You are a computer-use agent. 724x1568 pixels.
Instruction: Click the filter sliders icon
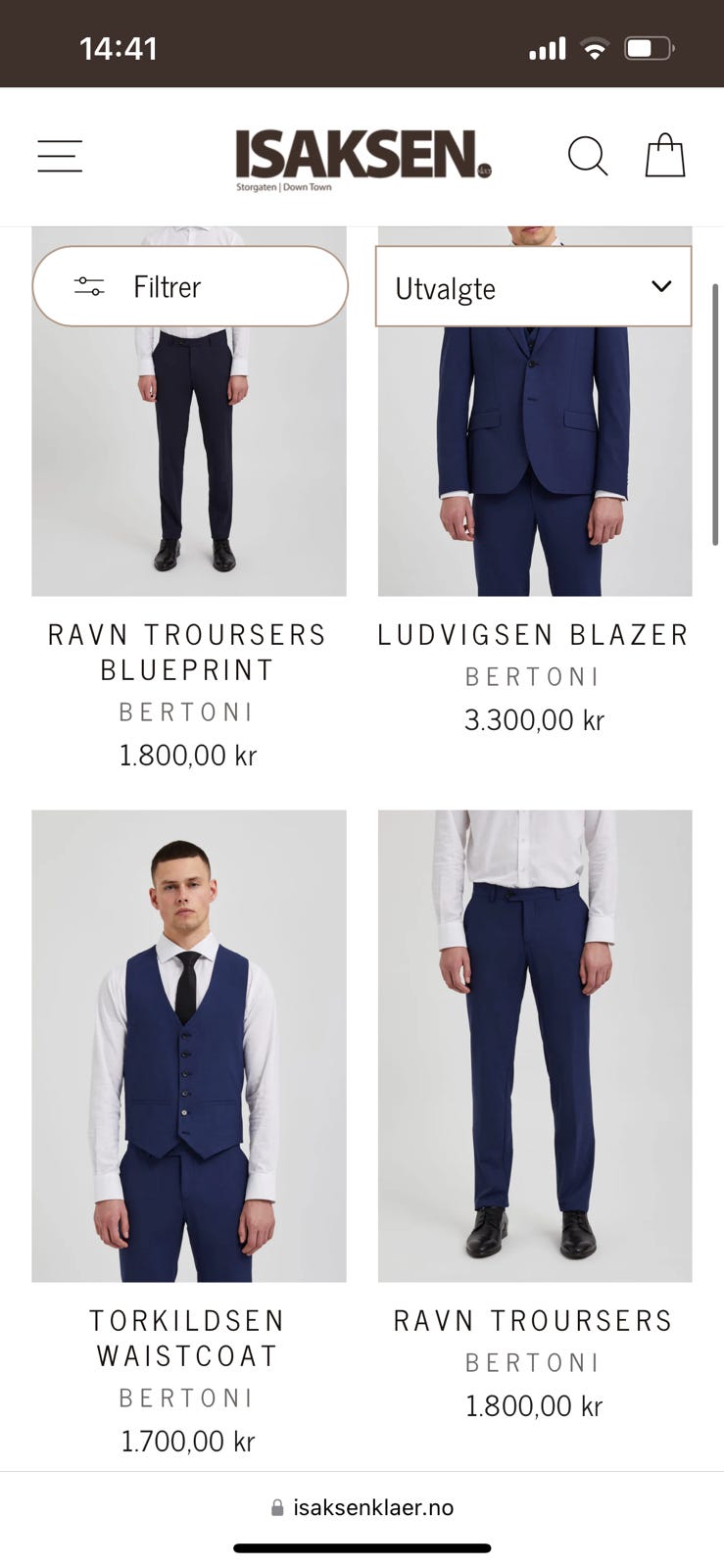pos(89,286)
